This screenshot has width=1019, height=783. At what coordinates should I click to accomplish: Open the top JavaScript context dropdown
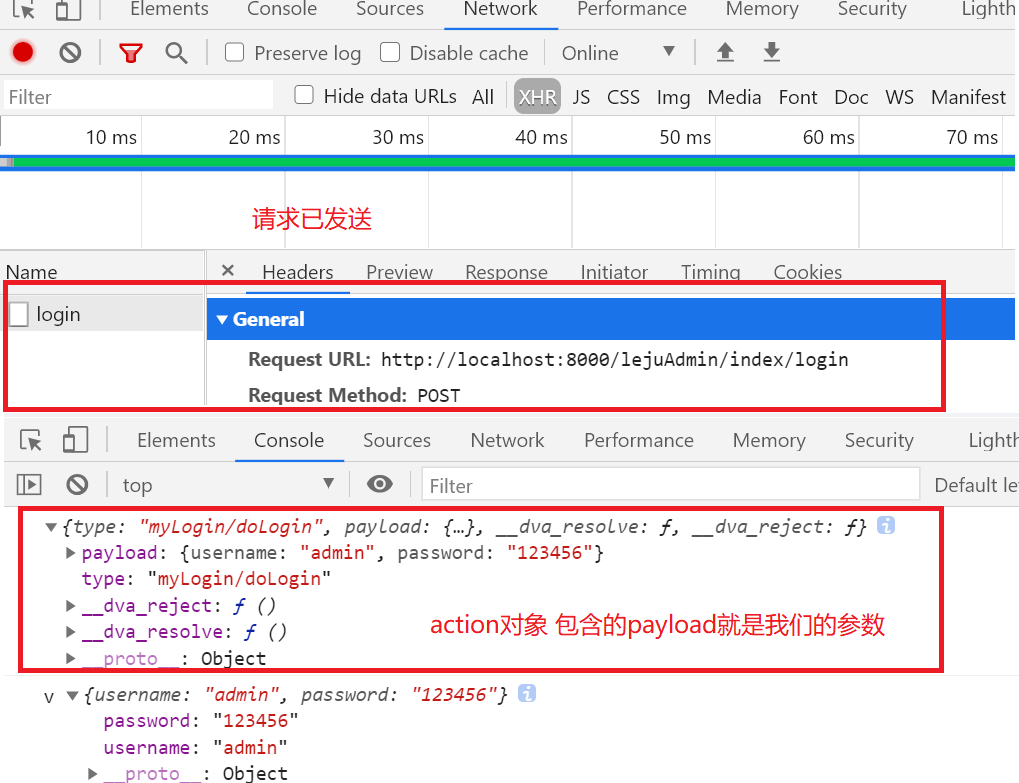[x=228, y=485]
